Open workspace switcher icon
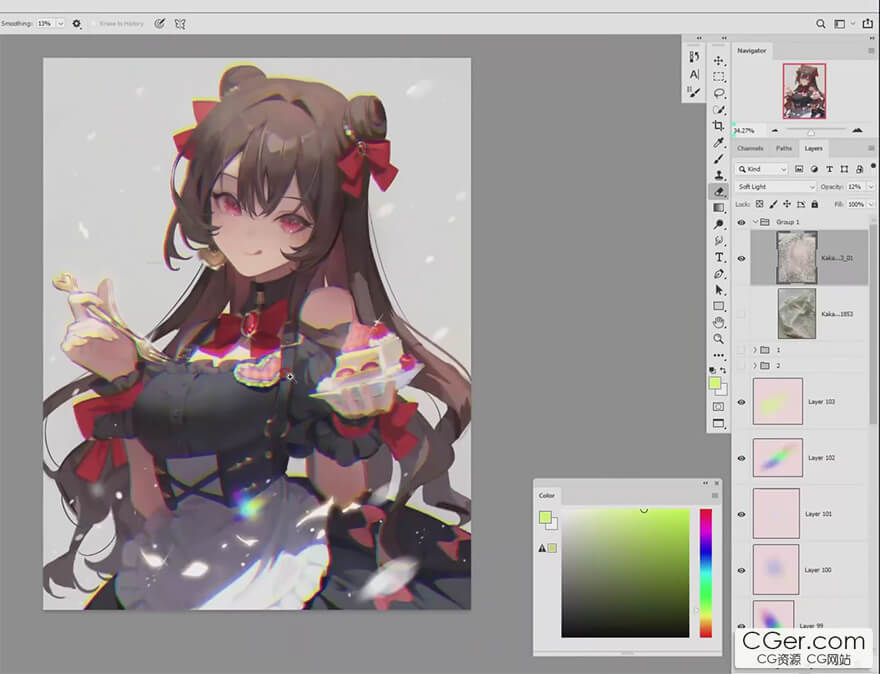 pos(840,24)
